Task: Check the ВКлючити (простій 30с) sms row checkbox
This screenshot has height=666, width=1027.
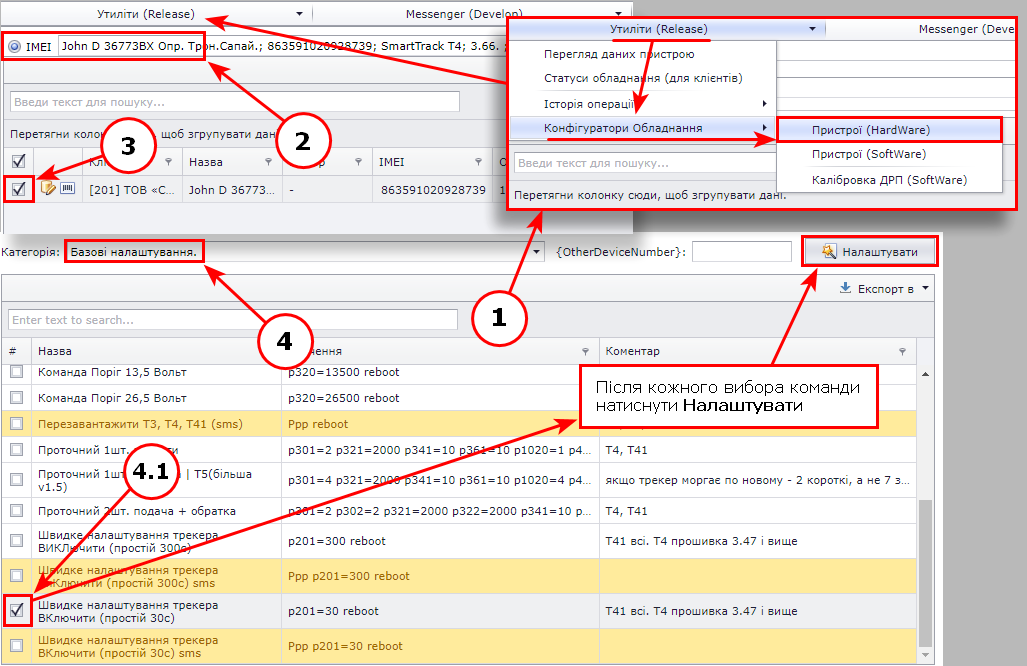Action: (16, 646)
